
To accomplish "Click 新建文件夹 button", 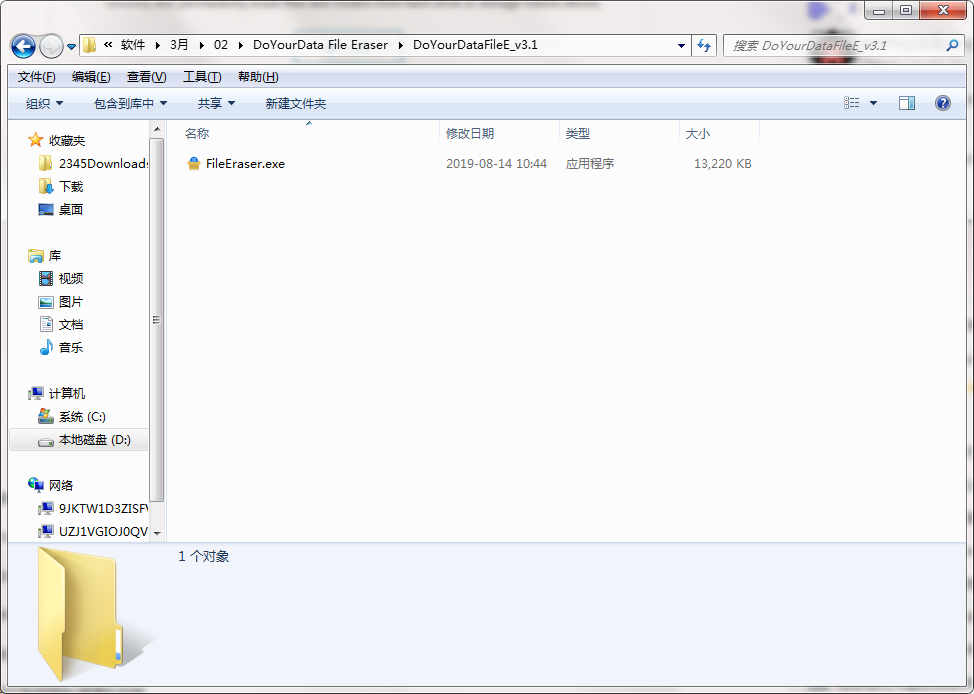I will tap(296, 104).
